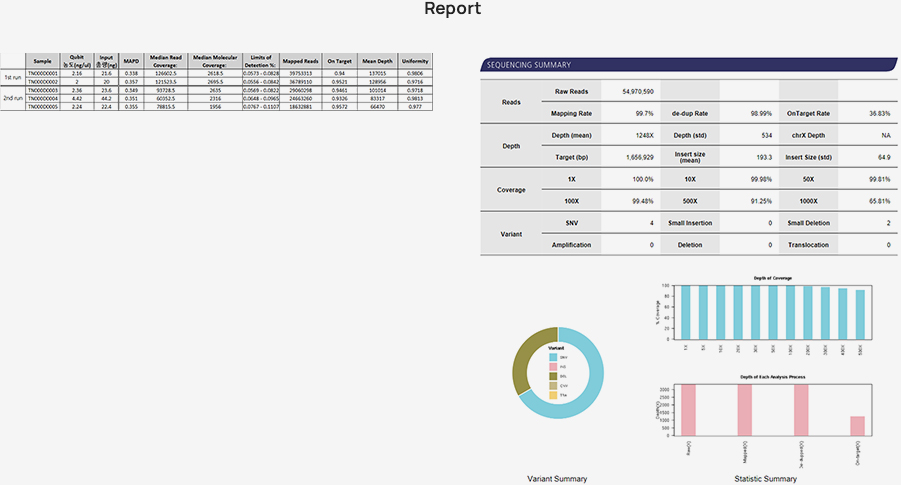Click the Insert Size (std) label
The height and width of the screenshot is (485, 901).
(808, 157)
